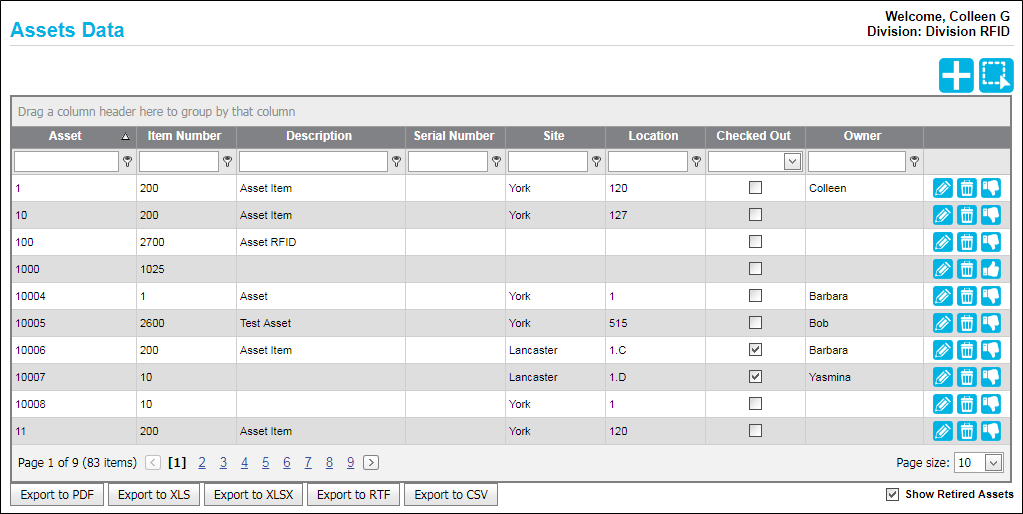
Task: Delete asset 10005 using trash icon
Action: pyautogui.click(x=966, y=324)
